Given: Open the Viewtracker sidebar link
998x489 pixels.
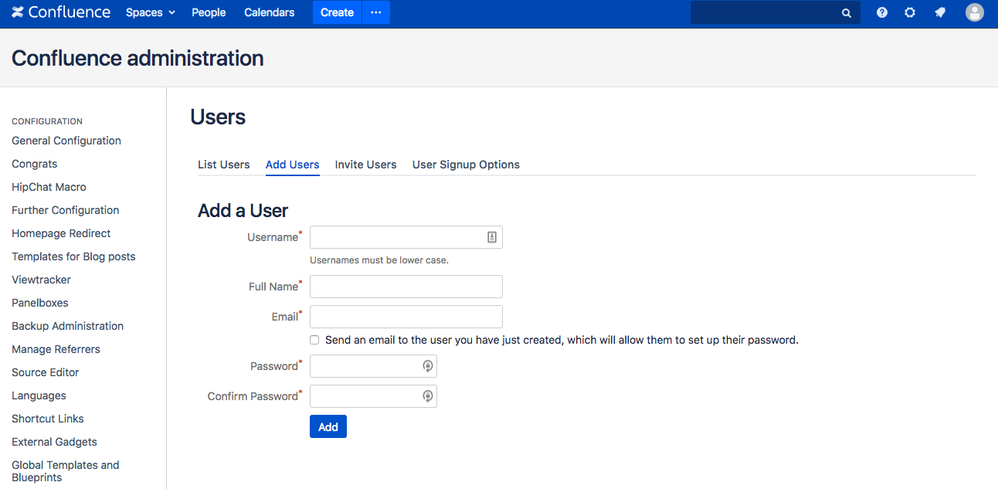Looking at the screenshot, I should tap(41, 280).
